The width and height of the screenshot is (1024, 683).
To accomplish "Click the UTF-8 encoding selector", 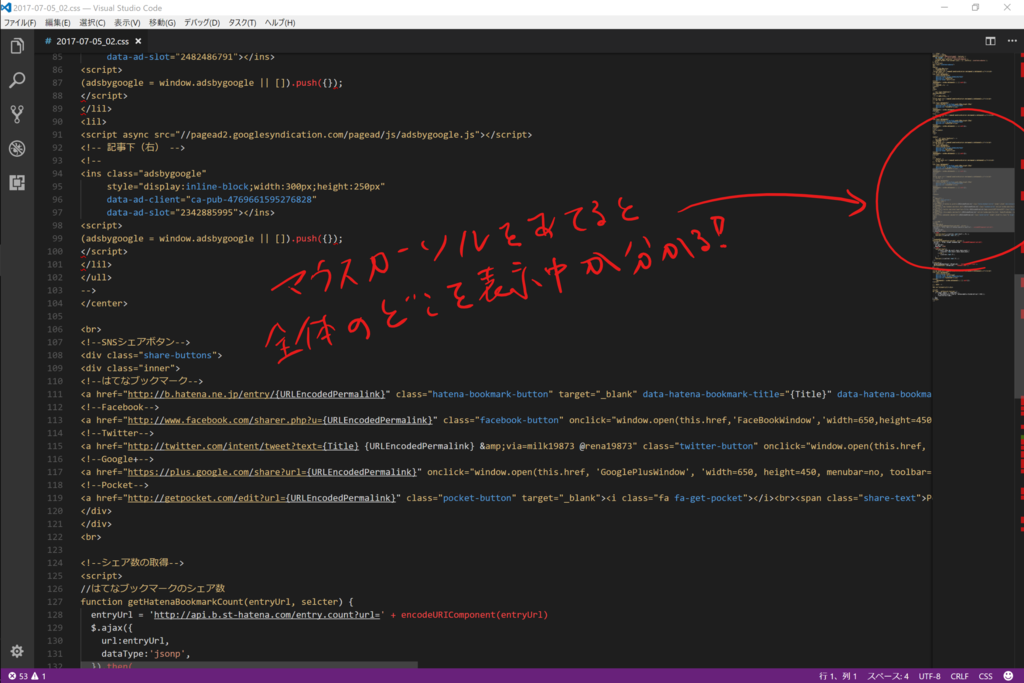I will click(x=929, y=676).
